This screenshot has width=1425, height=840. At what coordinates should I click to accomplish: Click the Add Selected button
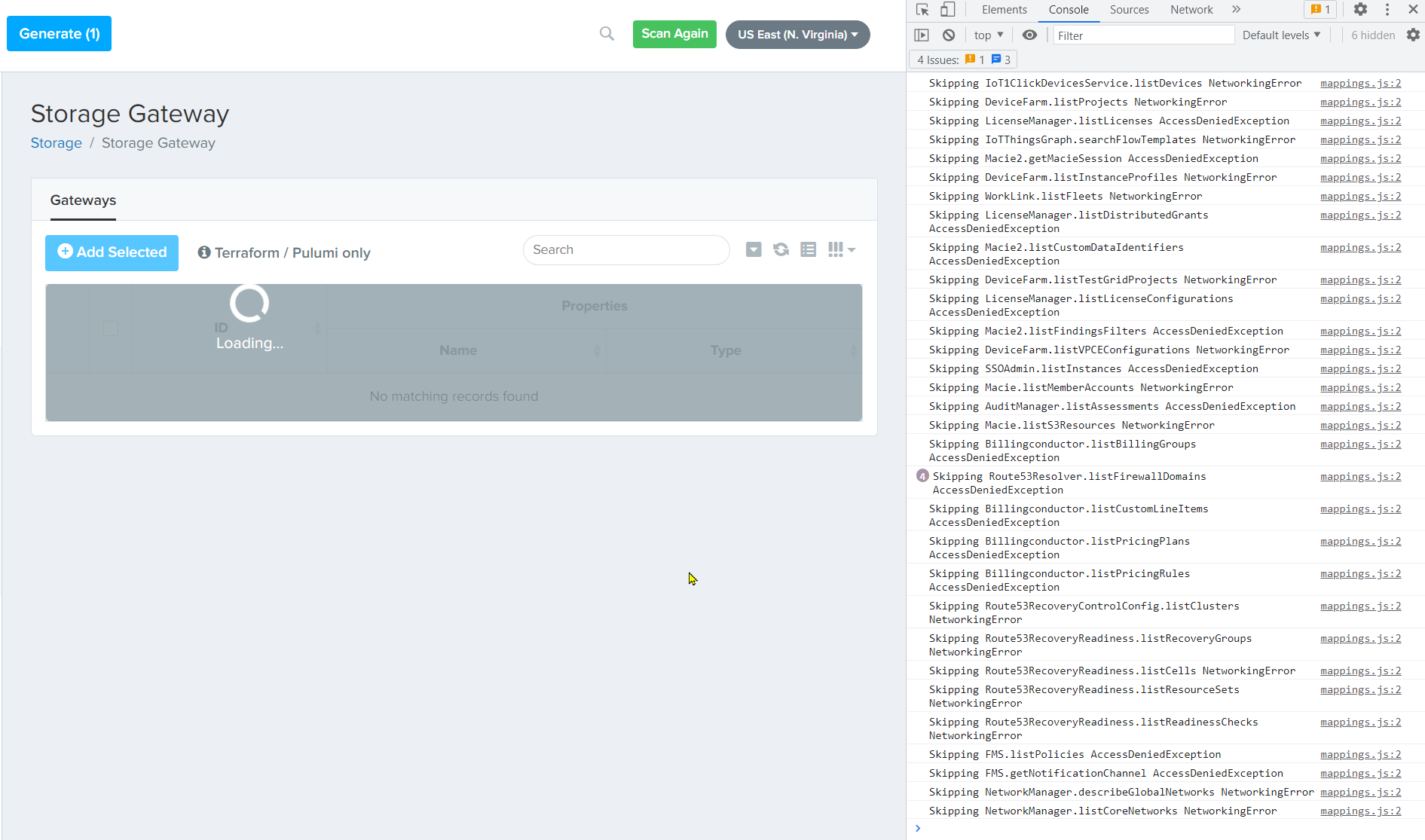click(x=112, y=252)
